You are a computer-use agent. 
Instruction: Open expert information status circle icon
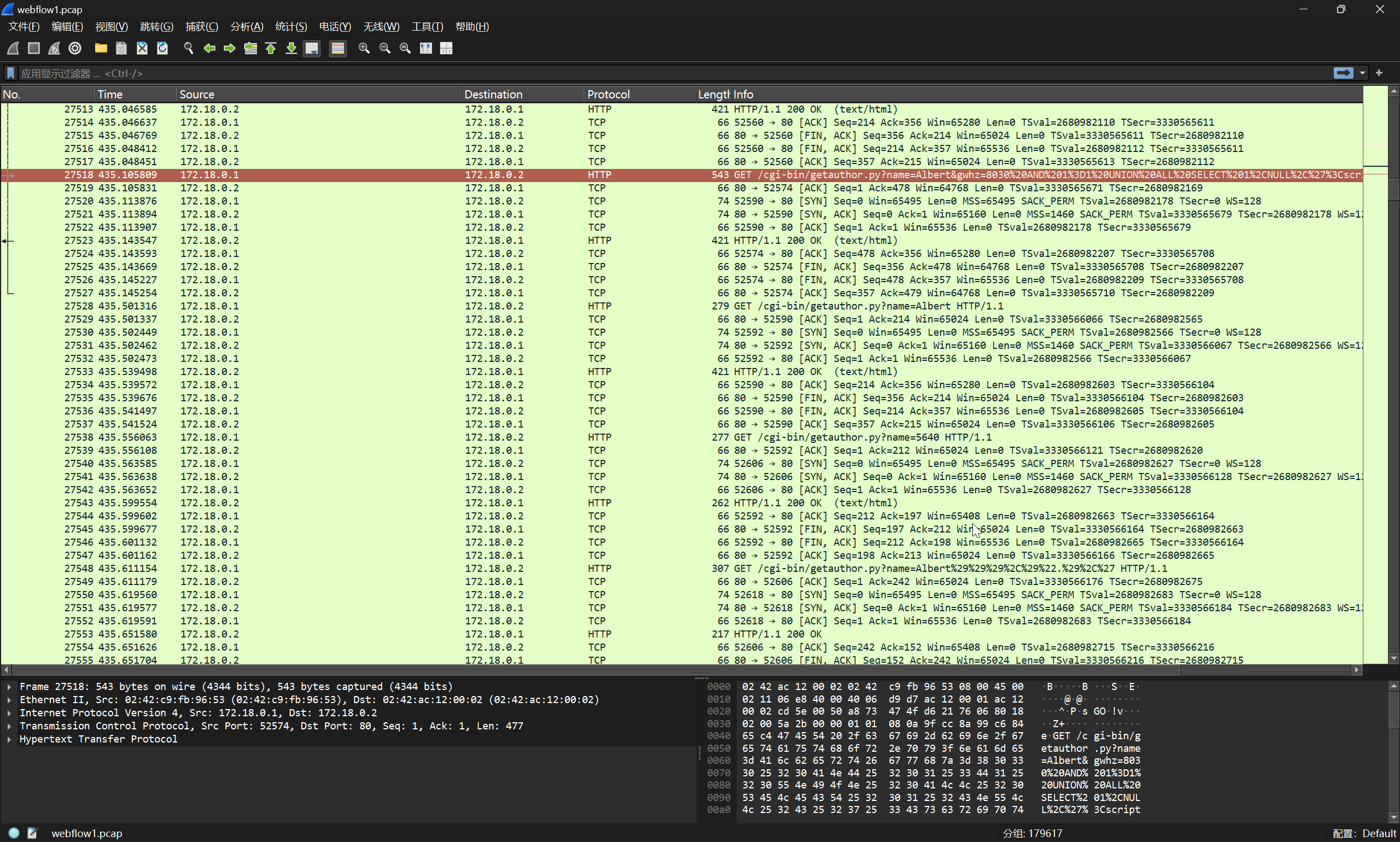click(x=14, y=833)
